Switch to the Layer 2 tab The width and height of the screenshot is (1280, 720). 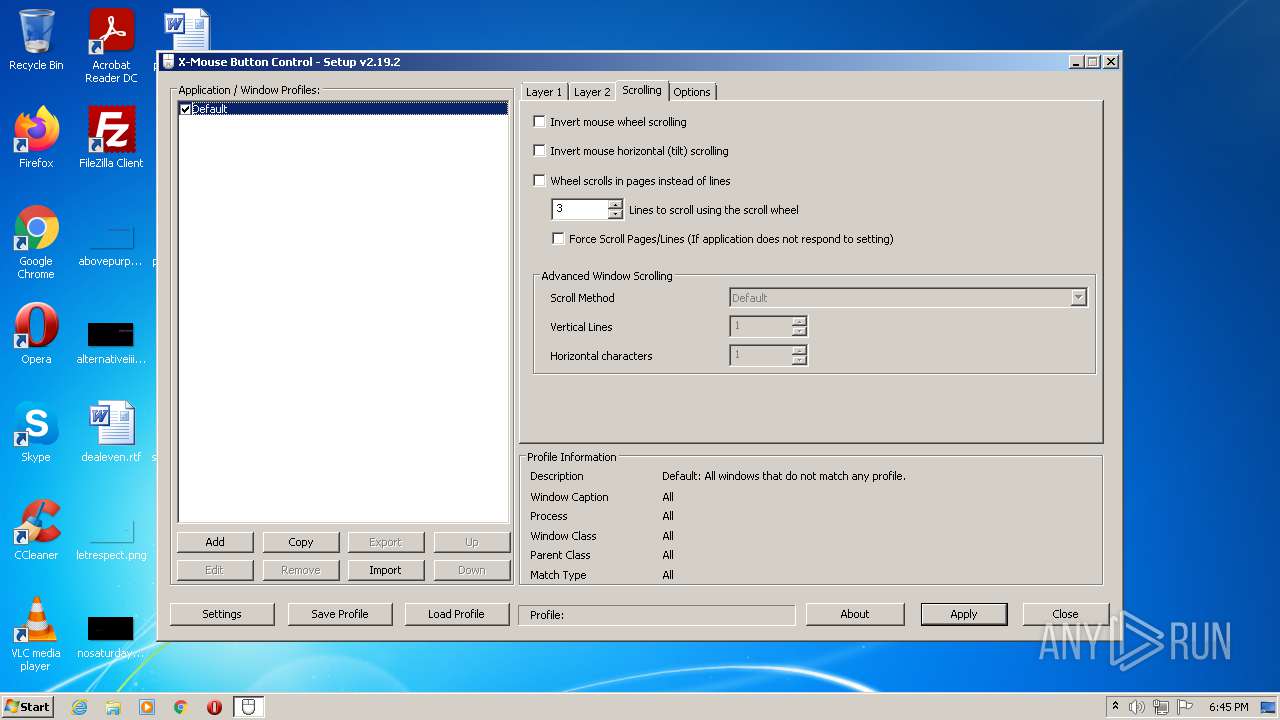pos(592,92)
